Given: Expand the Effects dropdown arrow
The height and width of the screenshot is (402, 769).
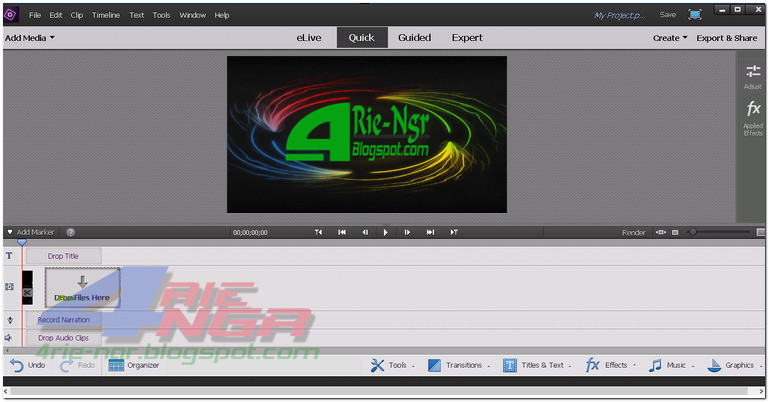Looking at the screenshot, I should 634,365.
